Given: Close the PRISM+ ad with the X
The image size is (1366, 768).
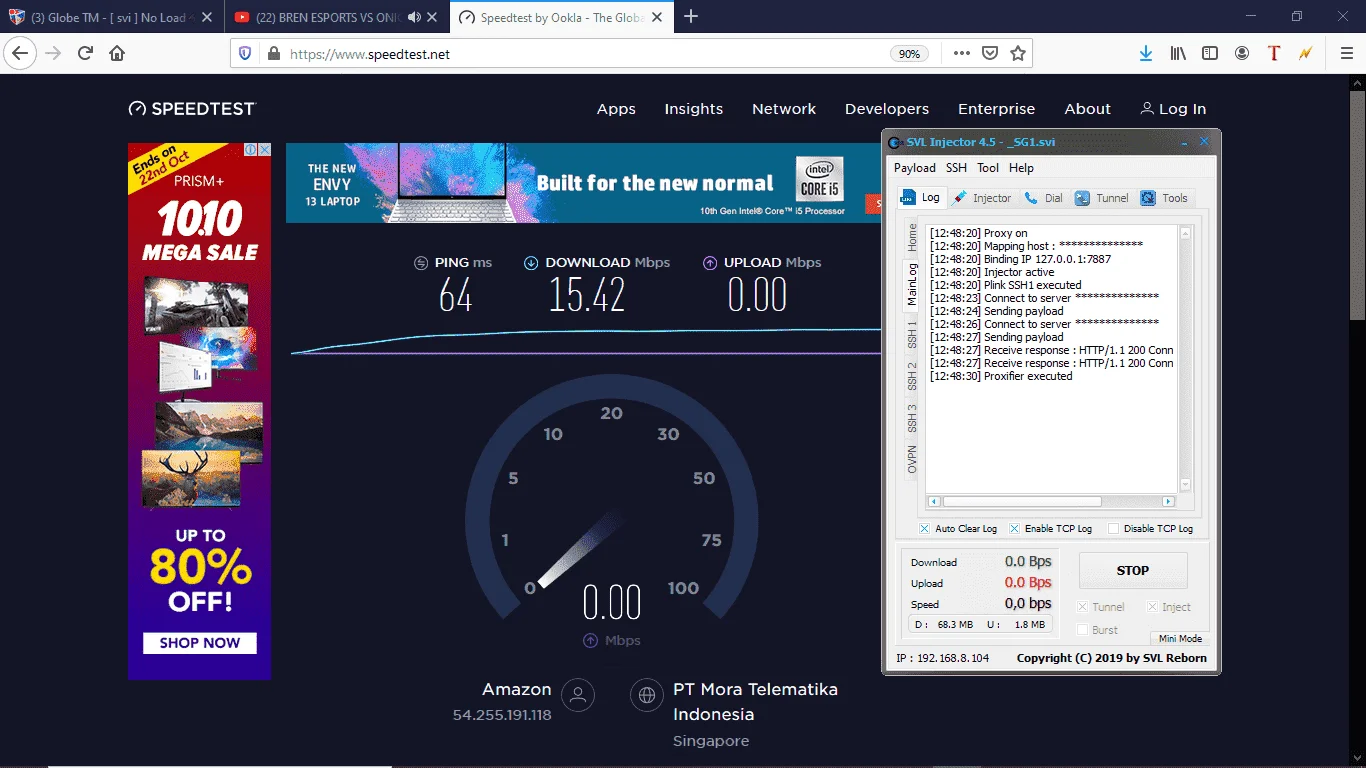Looking at the screenshot, I should [x=265, y=149].
